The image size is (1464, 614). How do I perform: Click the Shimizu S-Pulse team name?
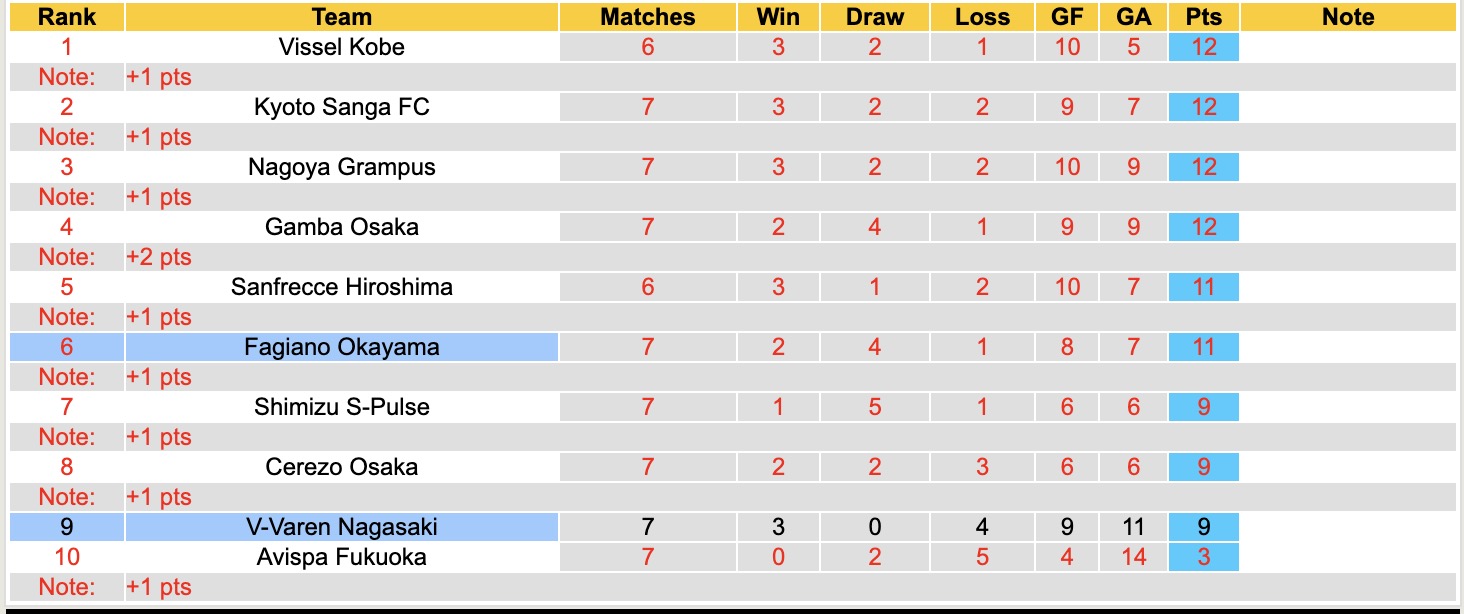coord(342,407)
